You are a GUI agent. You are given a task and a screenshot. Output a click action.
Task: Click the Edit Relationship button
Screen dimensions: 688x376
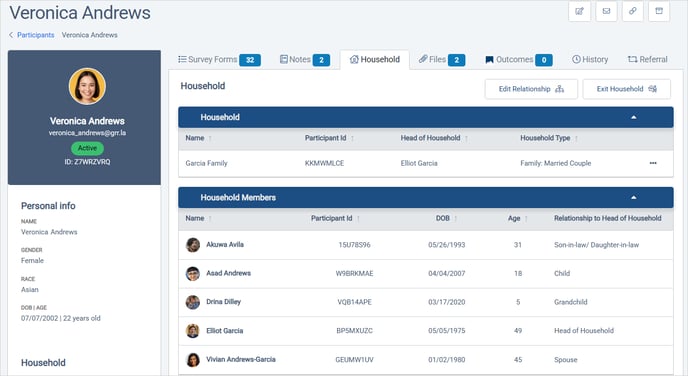coord(531,89)
